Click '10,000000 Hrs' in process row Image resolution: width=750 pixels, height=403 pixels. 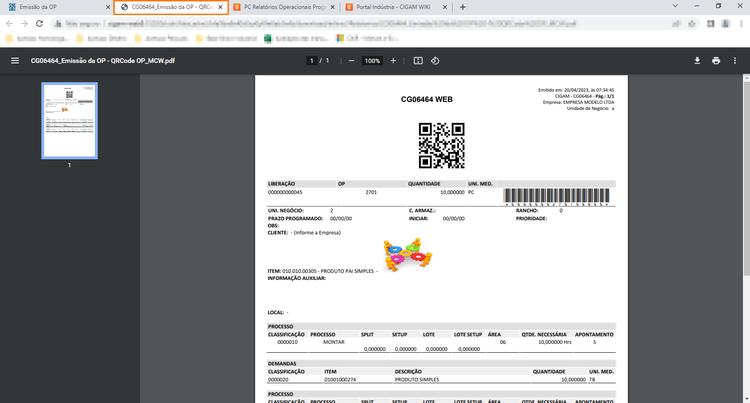coord(555,342)
